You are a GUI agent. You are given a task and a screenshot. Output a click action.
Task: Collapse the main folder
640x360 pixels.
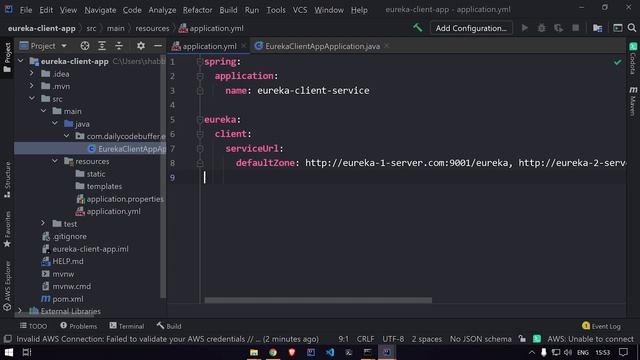pos(43,111)
